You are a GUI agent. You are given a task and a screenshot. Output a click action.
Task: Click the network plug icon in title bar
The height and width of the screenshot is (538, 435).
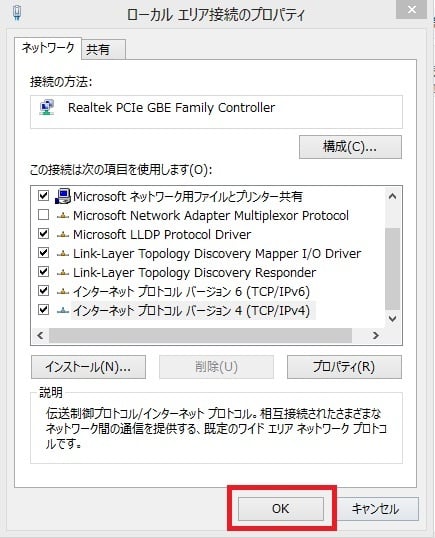click(17, 13)
